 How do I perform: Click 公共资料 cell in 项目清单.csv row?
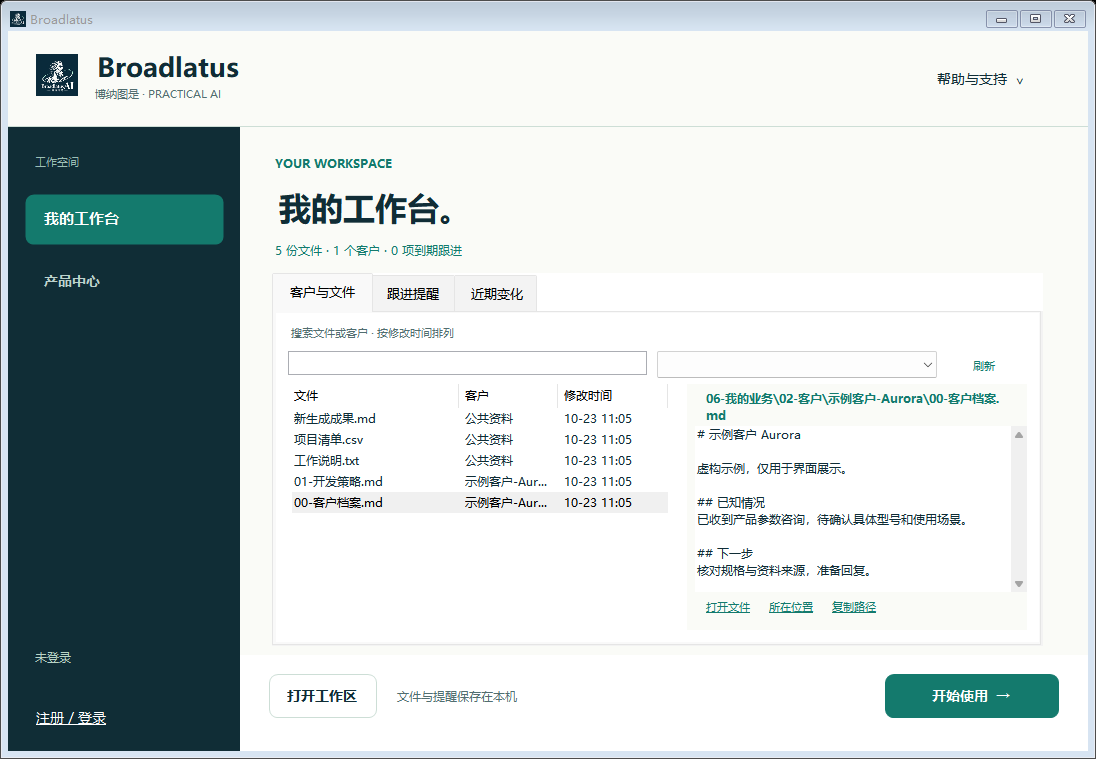(x=489, y=440)
